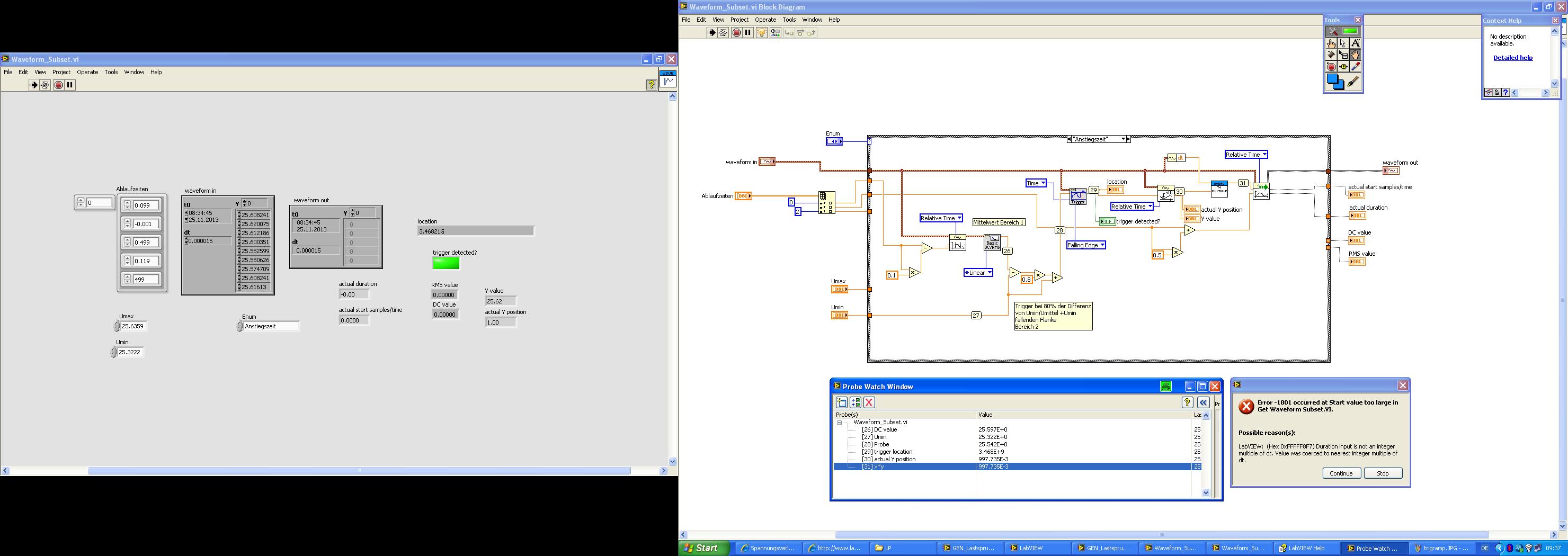Open the Project menu in front panel window
Image resolution: width=1568 pixels, height=556 pixels.
[61, 72]
